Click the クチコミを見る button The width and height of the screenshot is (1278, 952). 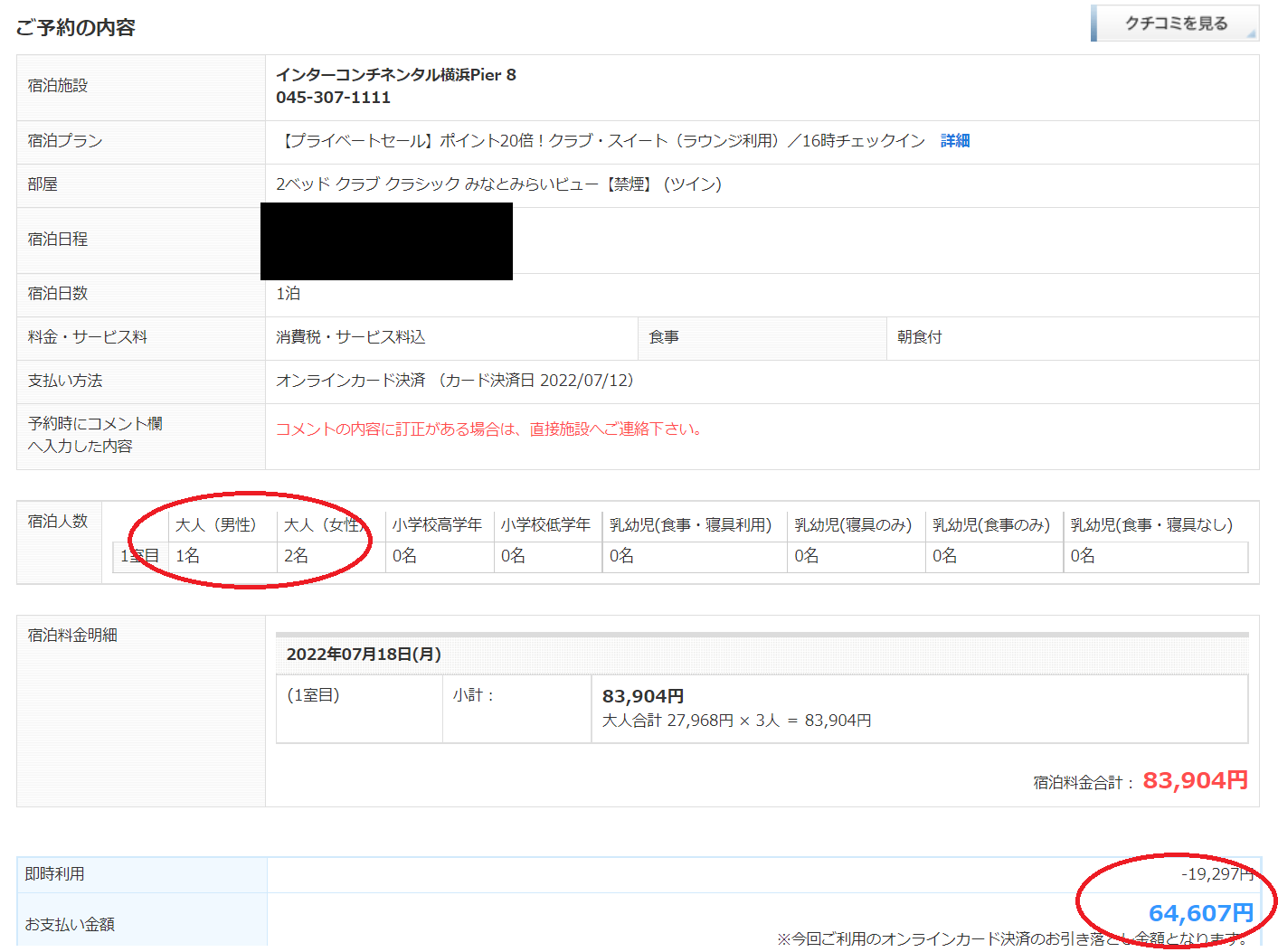(1174, 24)
